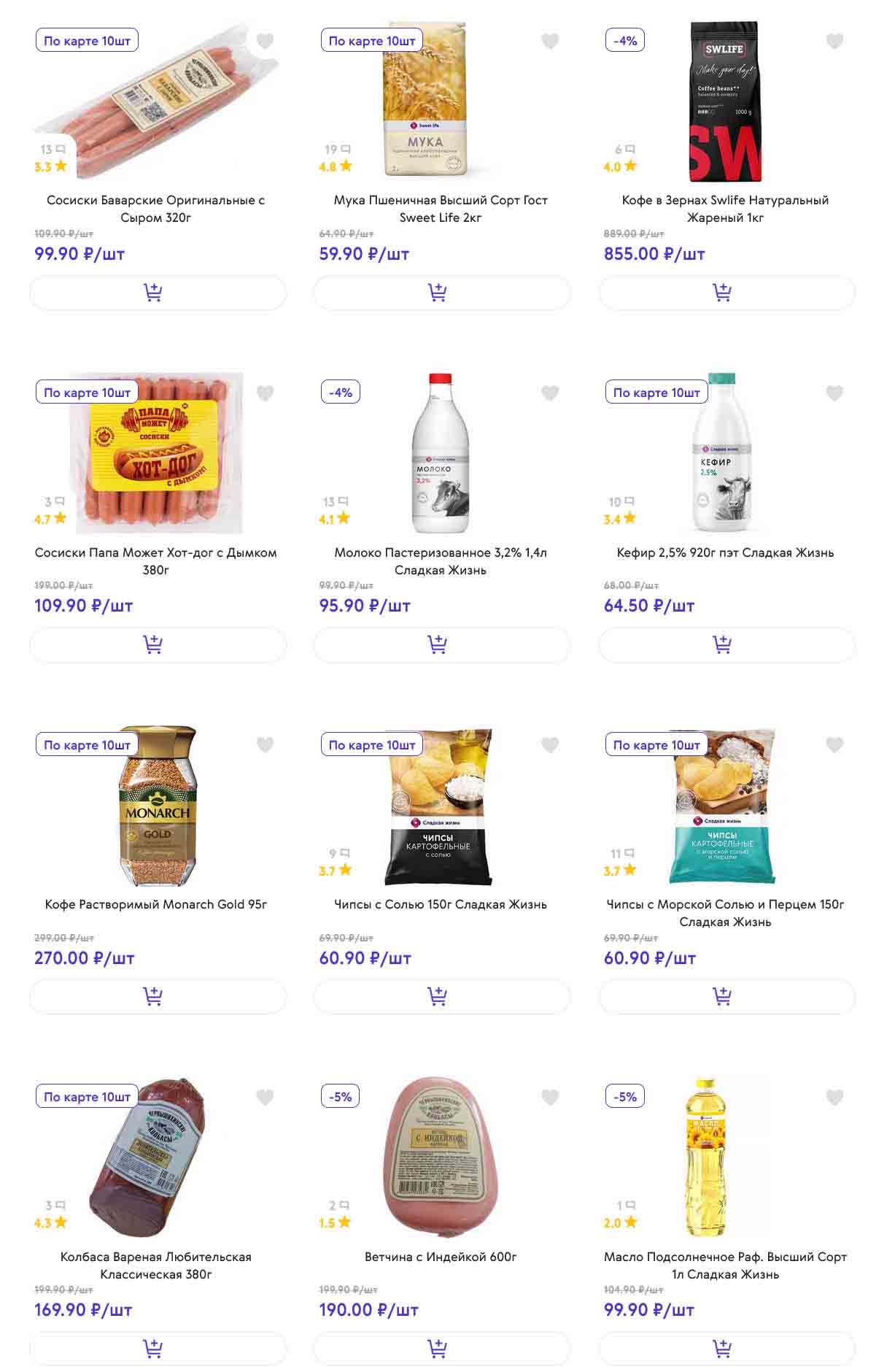Open Кефир 2,5% 920г product title link

coord(725,552)
